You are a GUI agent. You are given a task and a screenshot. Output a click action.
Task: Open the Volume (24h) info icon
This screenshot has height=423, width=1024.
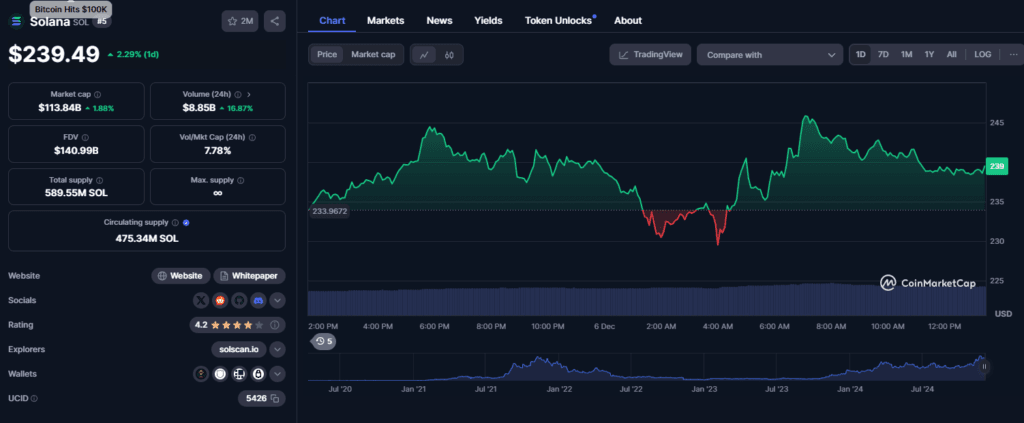click(238, 95)
